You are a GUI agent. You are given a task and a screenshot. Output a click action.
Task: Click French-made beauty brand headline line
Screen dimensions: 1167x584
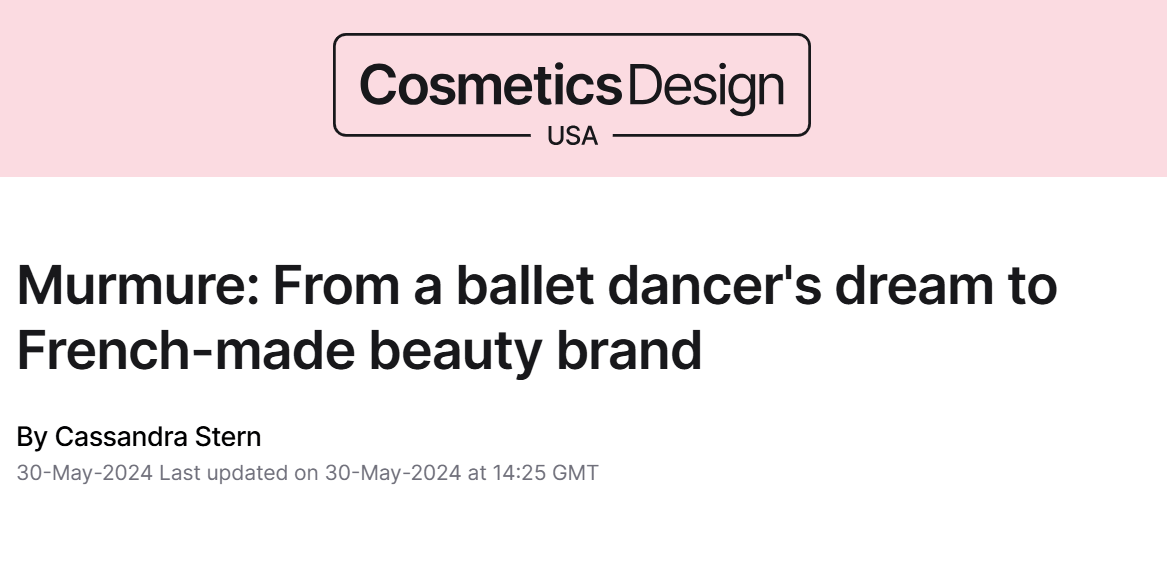(x=359, y=349)
